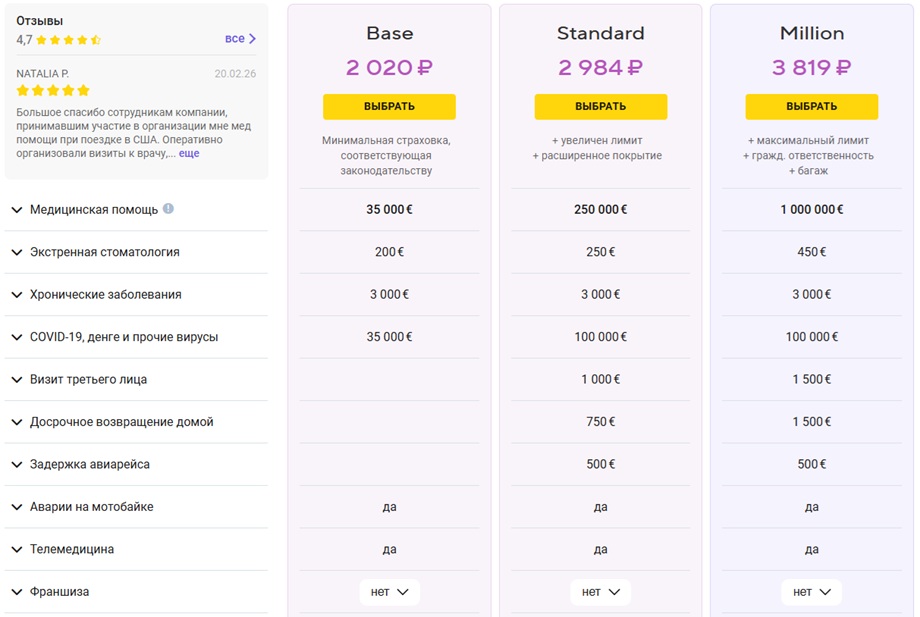Choose Million plan with ВЫБРАТЬ button
The image size is (920, 617).
[812, 107]
